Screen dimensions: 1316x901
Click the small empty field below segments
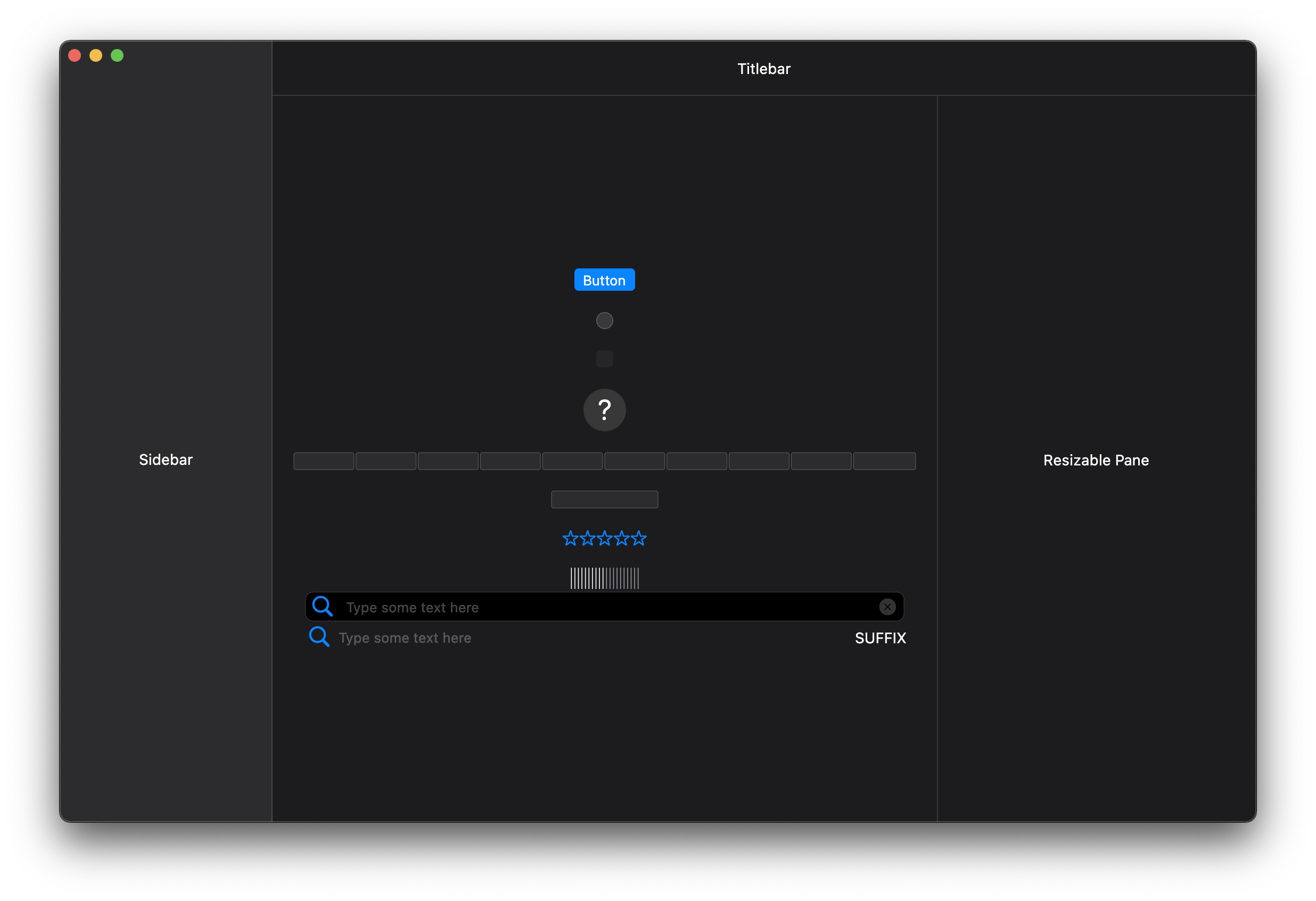point(604,499)
